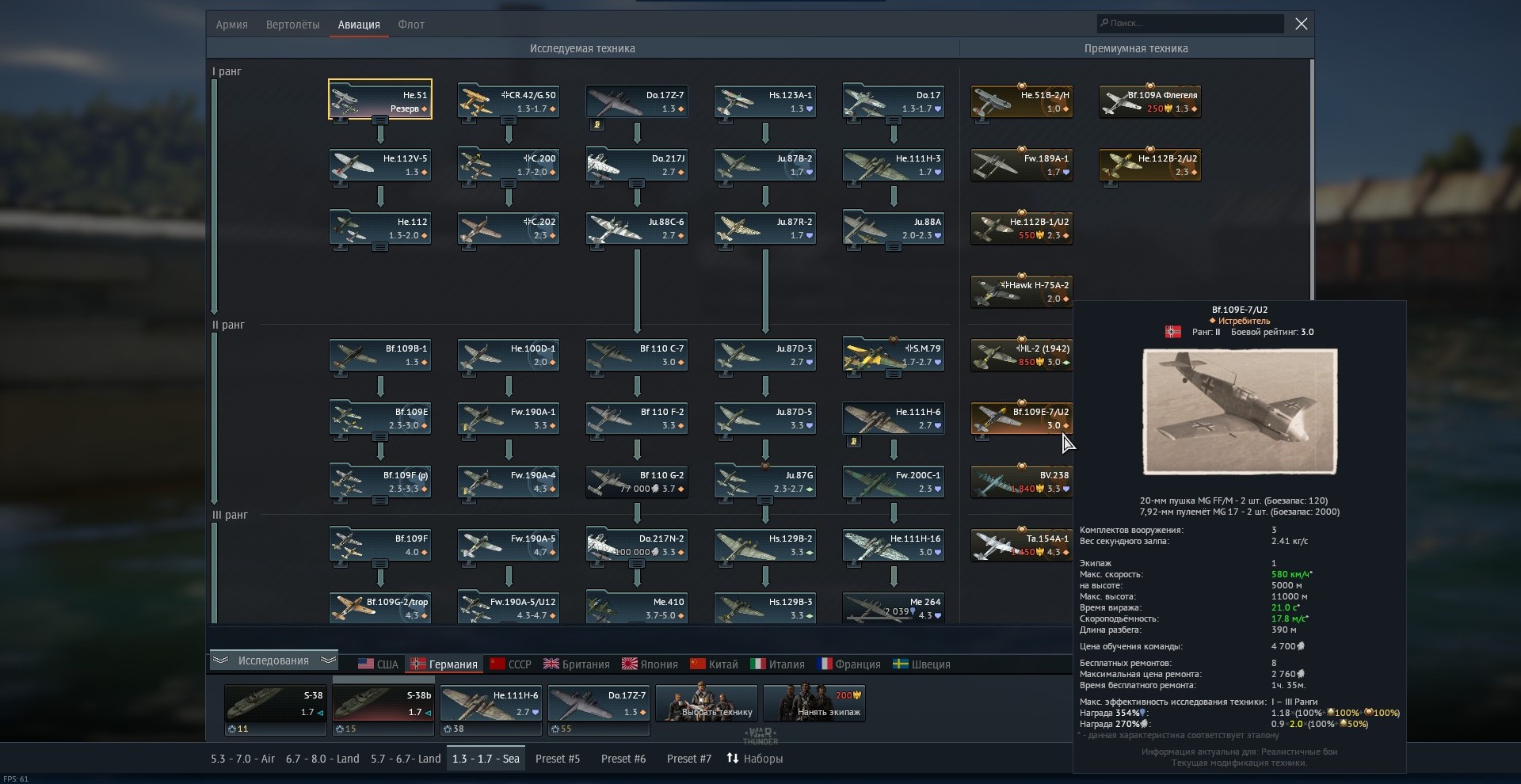Select the Bf.109B-1 fighter card

[380, 354]
